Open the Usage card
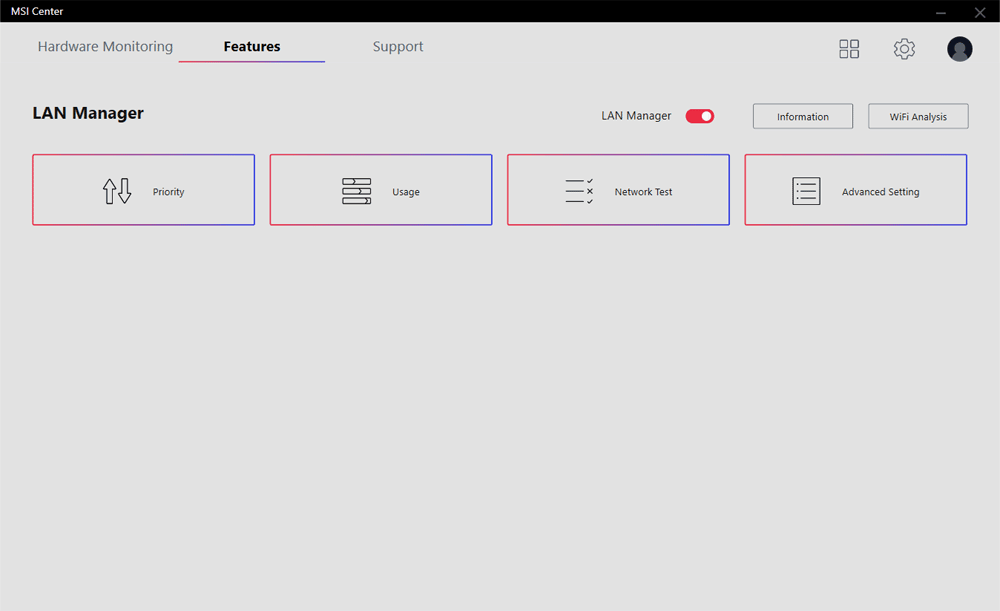This screenshot has width=1000, height=611. tap(381, 189)
